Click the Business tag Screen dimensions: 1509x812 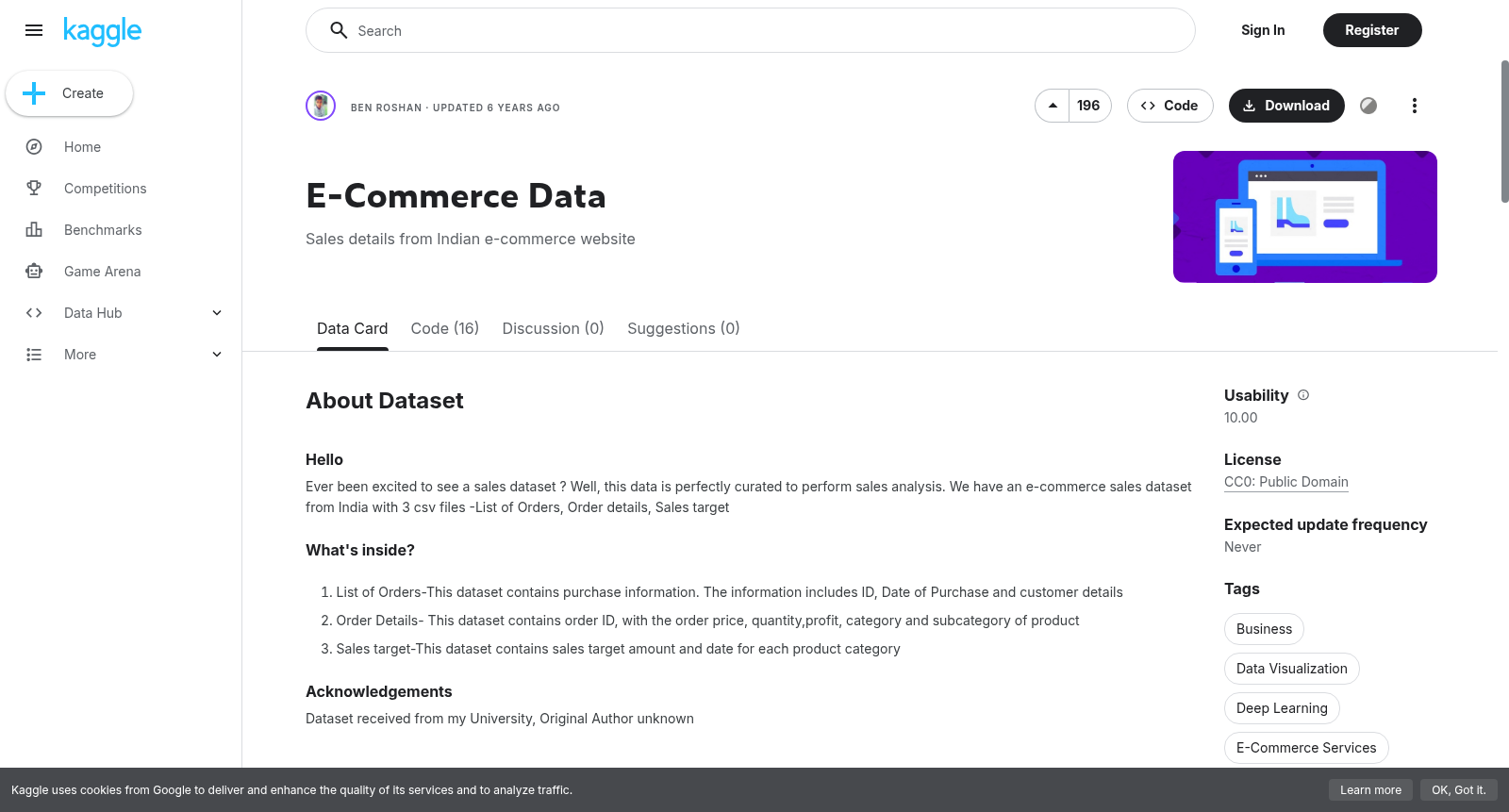point(1264,629)
